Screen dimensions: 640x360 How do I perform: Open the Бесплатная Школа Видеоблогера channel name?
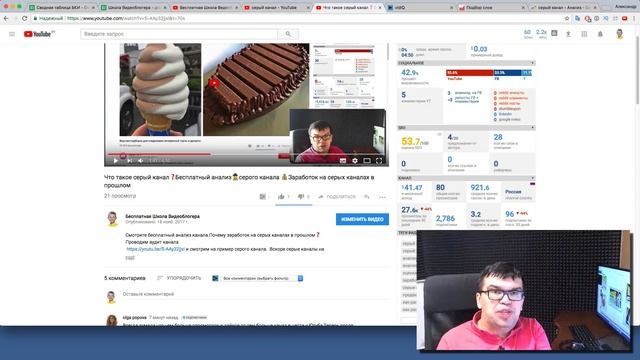[x=162, y=216]
